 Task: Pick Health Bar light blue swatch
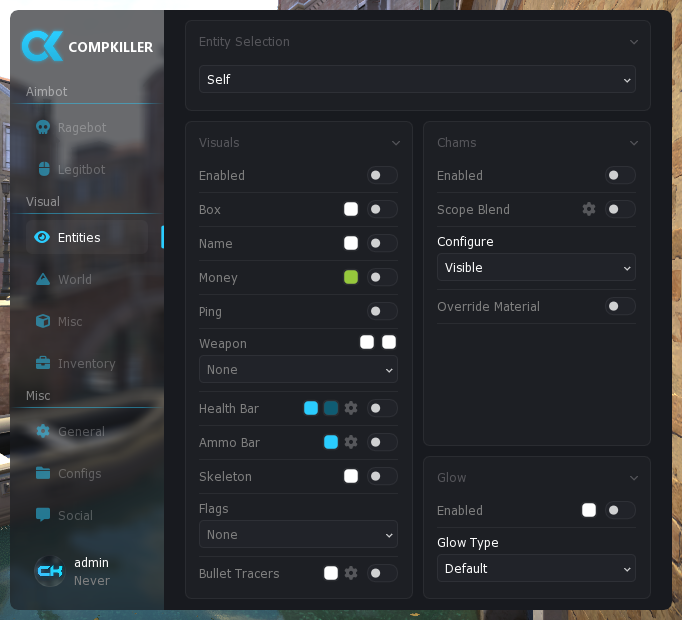(311, 408)
